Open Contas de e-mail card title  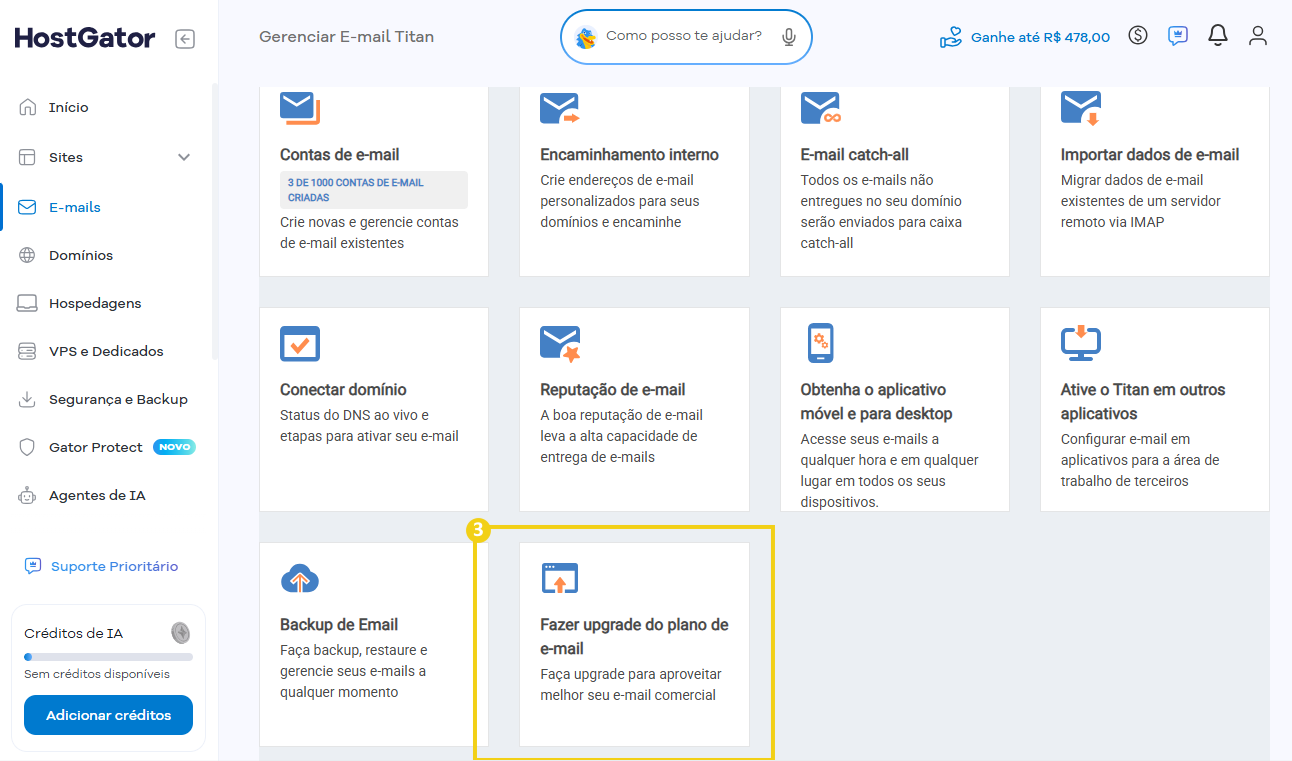pyautogui.click(x=340, y=155)
